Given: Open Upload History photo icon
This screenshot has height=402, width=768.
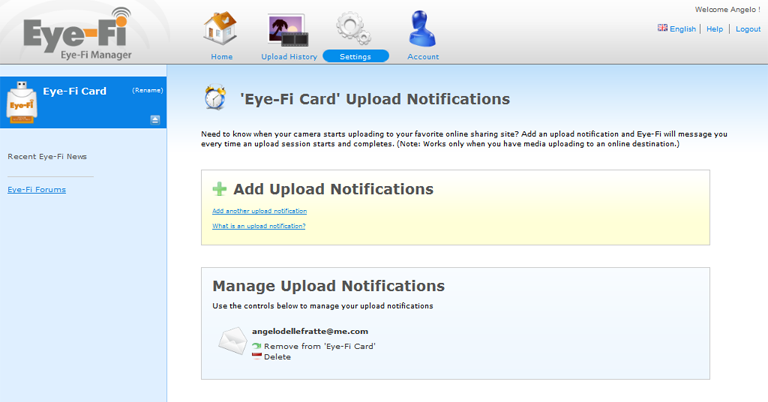Looking at the screenshot, I should click(x=288, y=30).
